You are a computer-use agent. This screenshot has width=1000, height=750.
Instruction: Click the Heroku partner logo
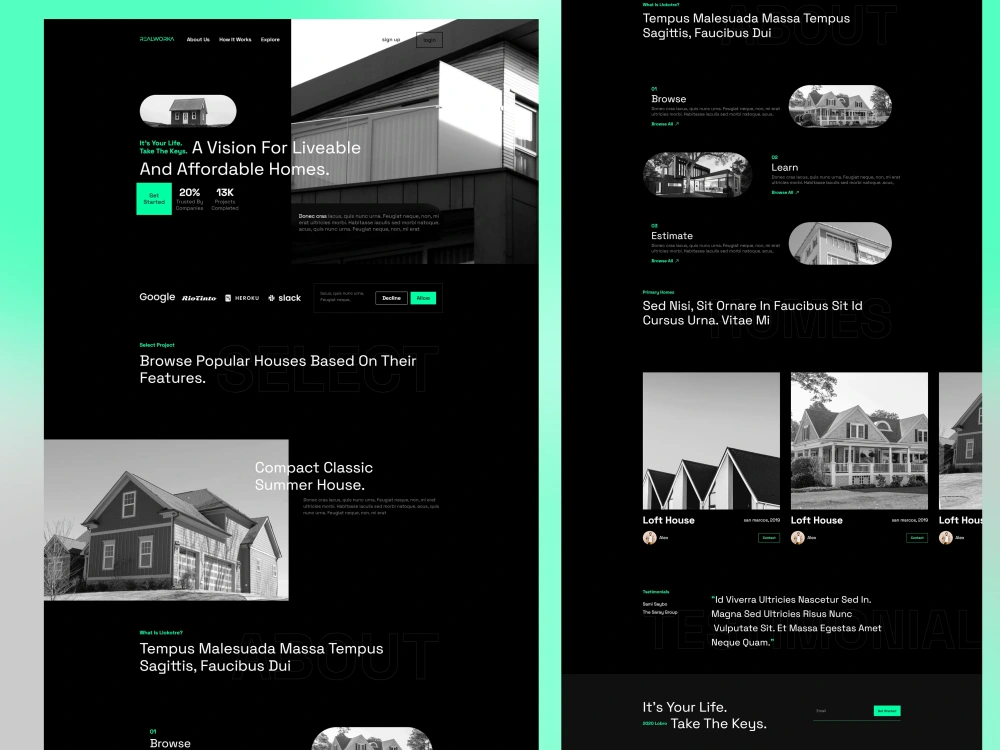pos(240,298)
